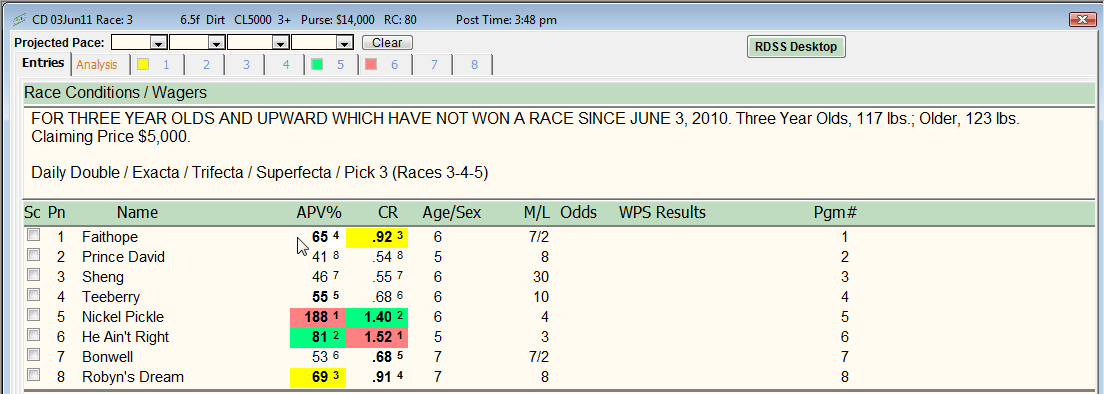Select horse tab 8
Viewport: 1104px width, 394px height.
[x=474, y=65]
